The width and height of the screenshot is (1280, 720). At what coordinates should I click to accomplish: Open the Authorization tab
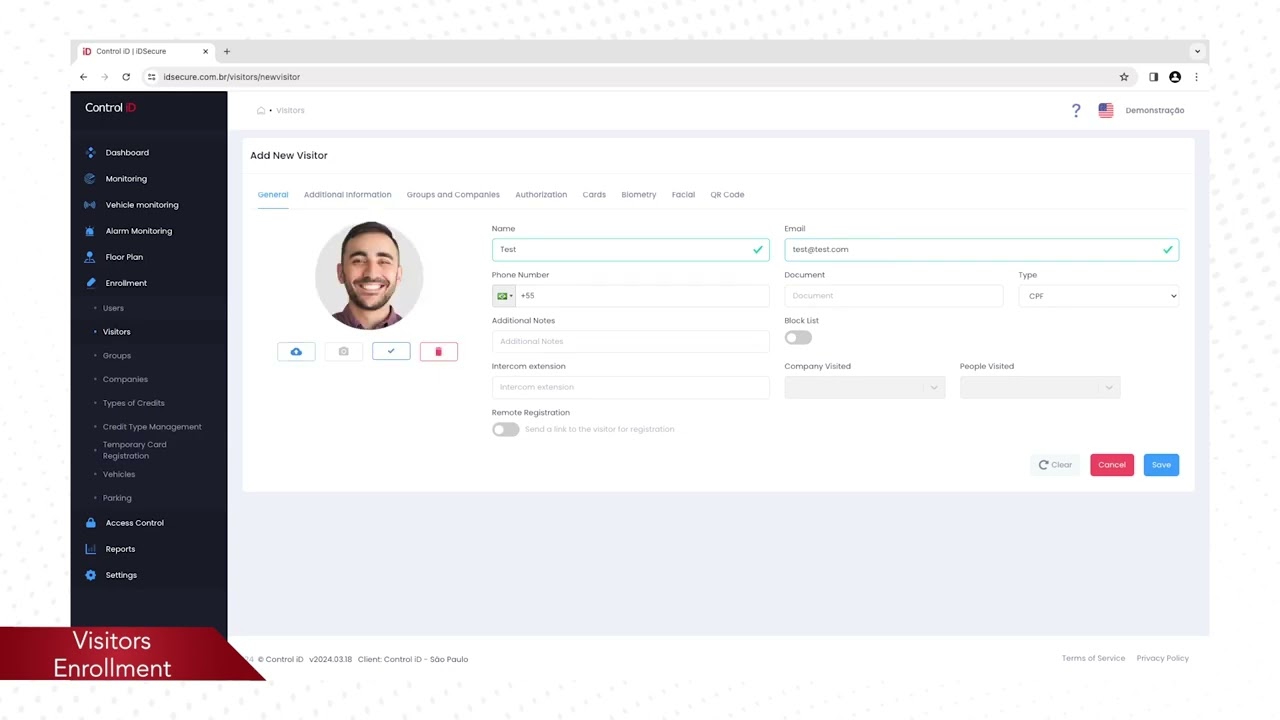click(x=541, y=195)
